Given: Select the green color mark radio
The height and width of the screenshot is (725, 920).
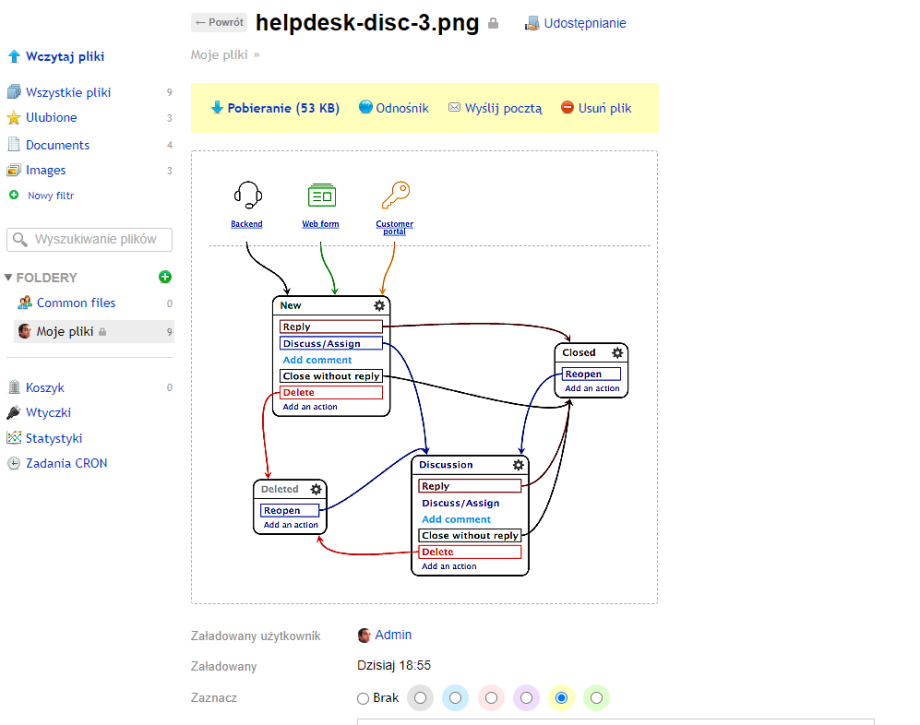Looking at the screenshot, I should 596,698.
